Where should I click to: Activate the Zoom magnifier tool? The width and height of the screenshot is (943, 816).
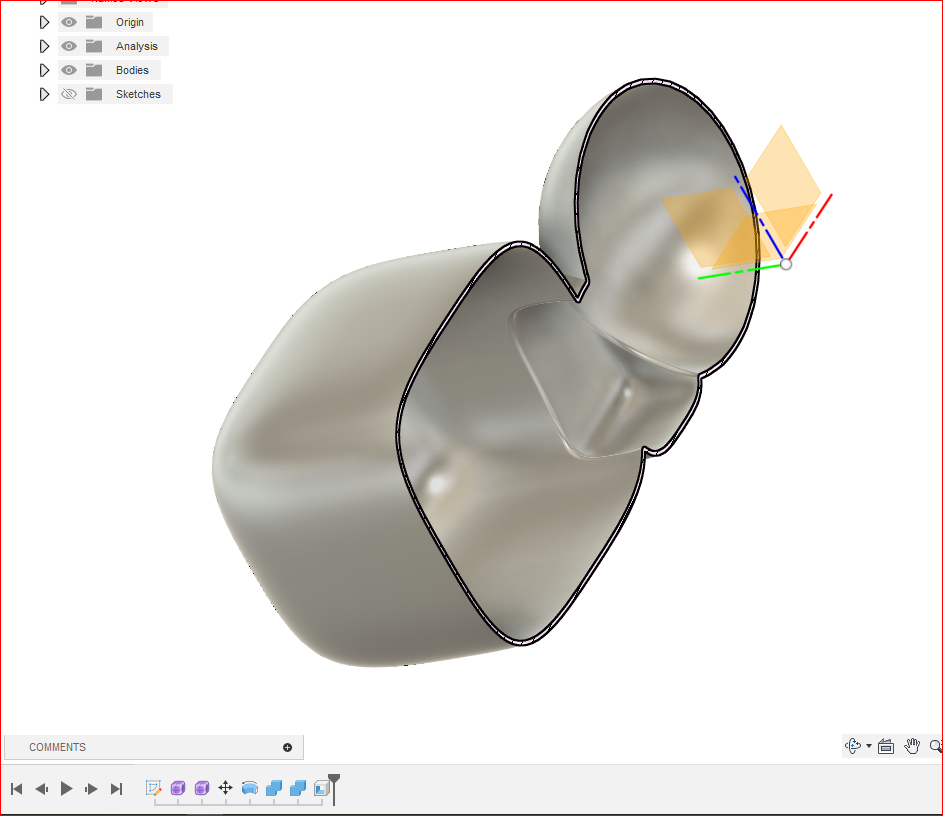pos(936,746)
